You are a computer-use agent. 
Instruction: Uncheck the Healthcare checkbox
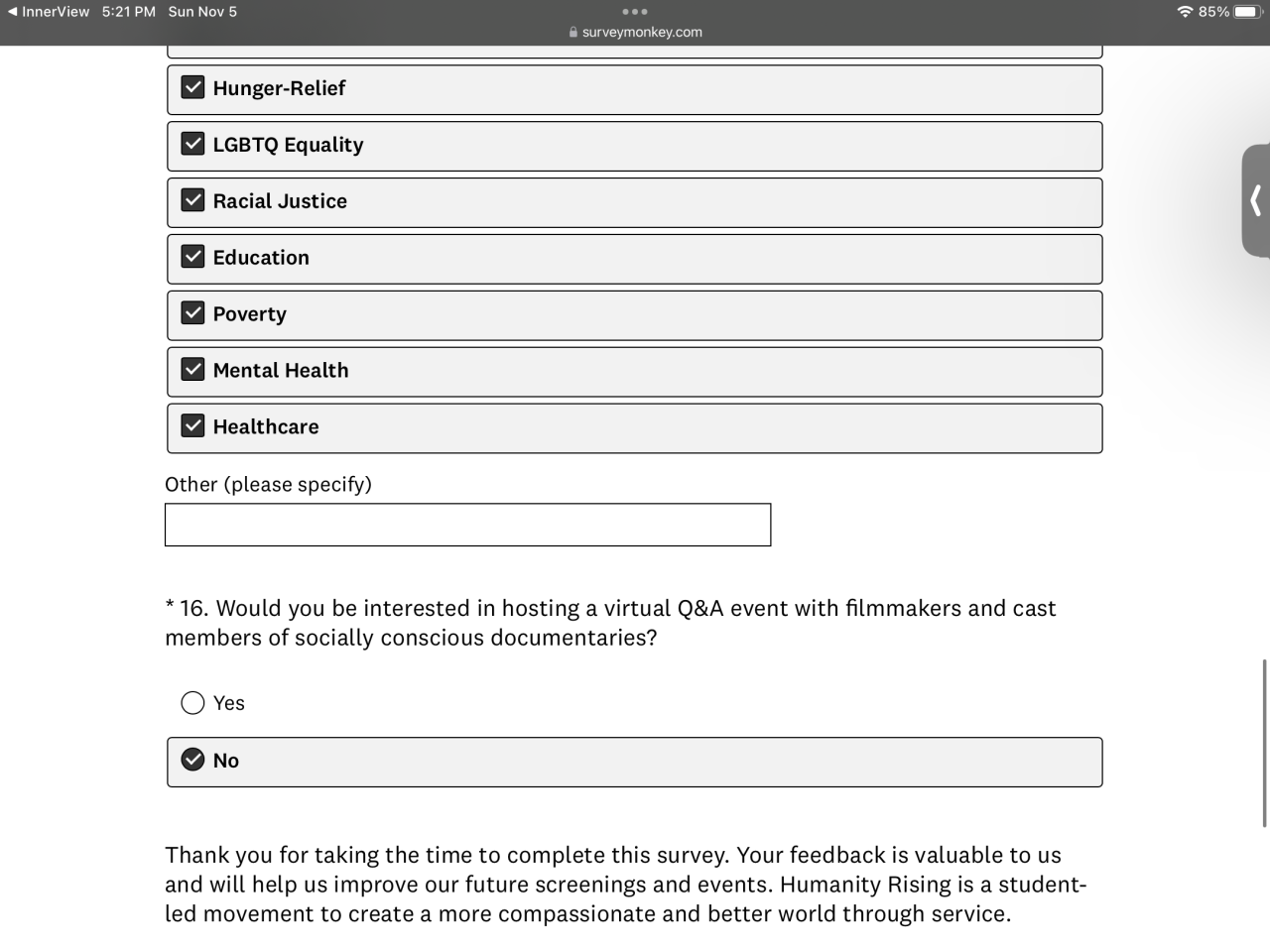[x=192, y=426]
